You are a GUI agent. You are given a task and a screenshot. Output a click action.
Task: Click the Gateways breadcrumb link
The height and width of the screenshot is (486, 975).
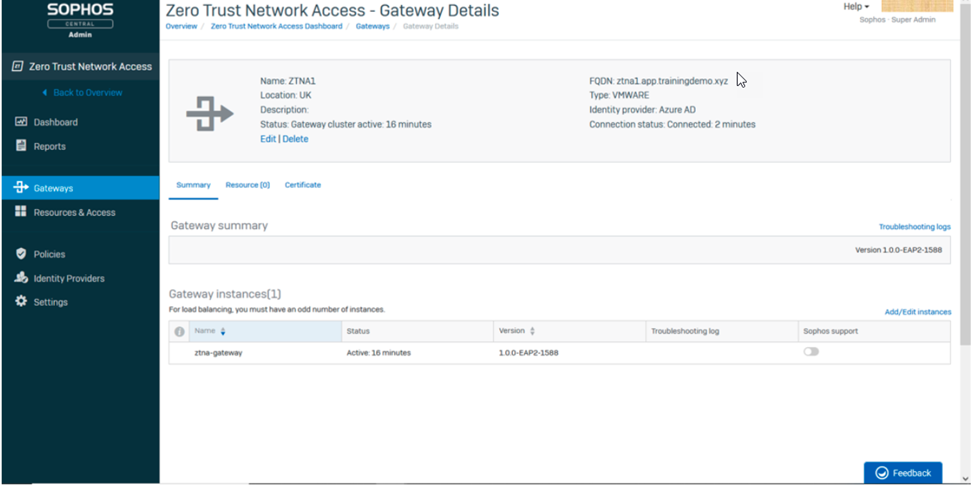tap(372, 26)
